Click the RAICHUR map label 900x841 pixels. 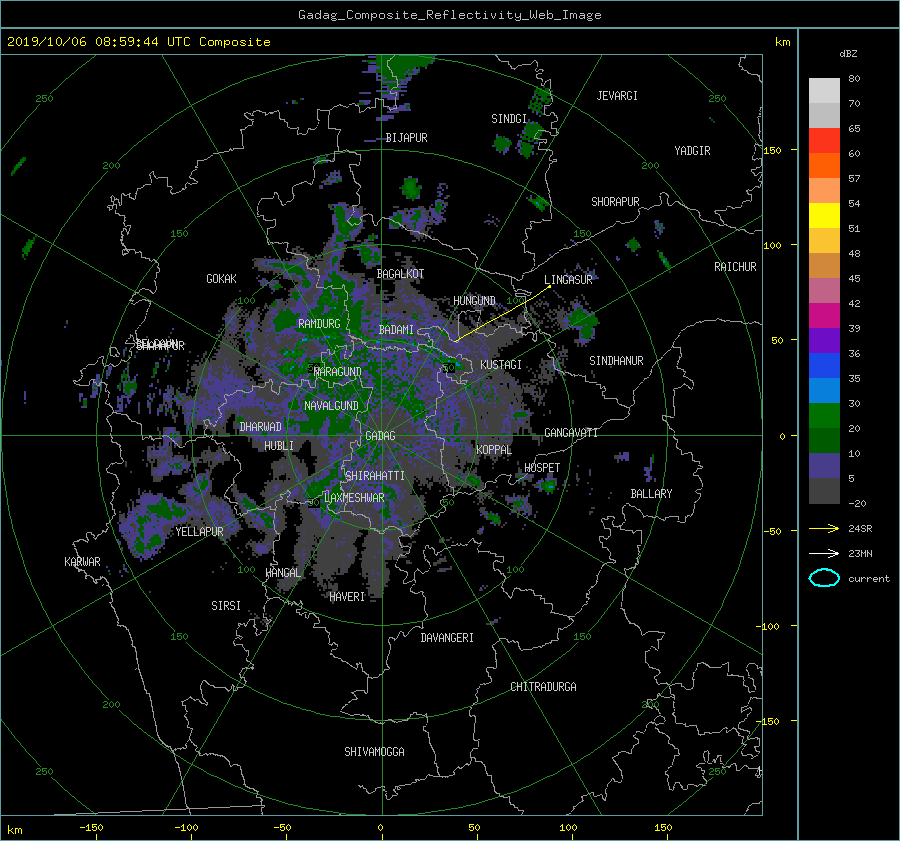pyautogui.click(x=735, y=267)
